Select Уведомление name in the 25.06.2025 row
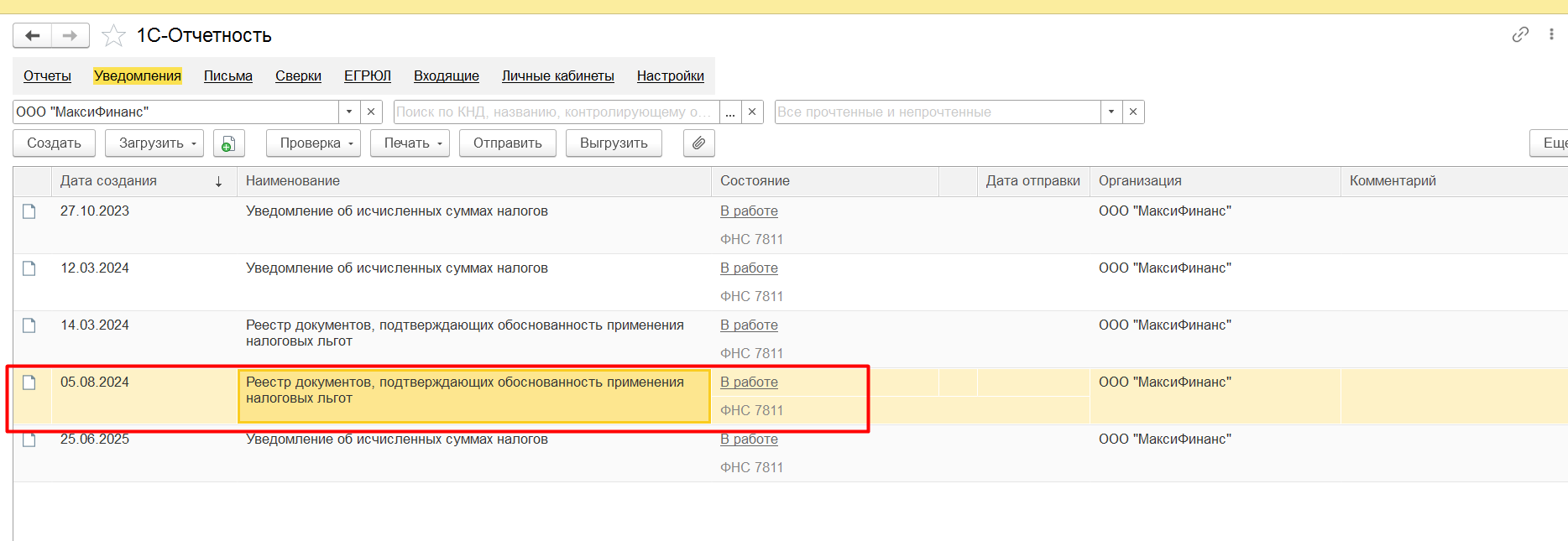The image size is (1568, 541). coord(397,440)
